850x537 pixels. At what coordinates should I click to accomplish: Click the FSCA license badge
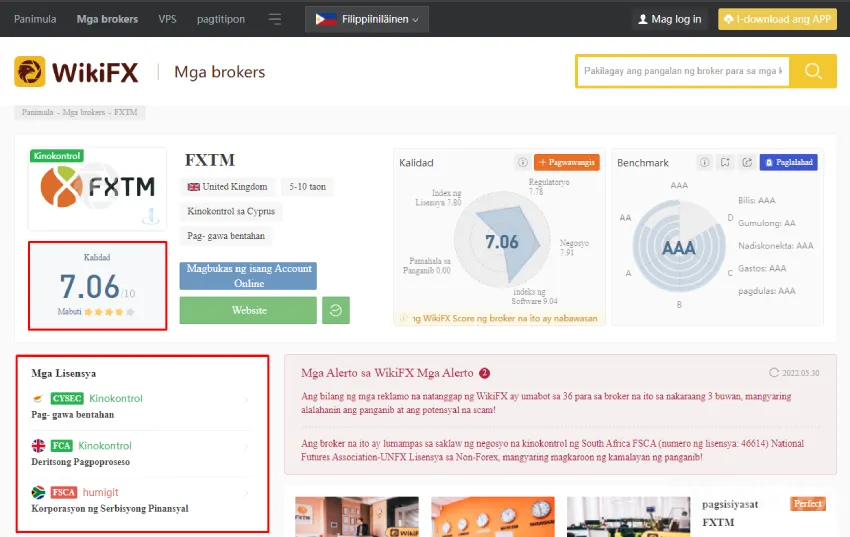pos(63,492)
